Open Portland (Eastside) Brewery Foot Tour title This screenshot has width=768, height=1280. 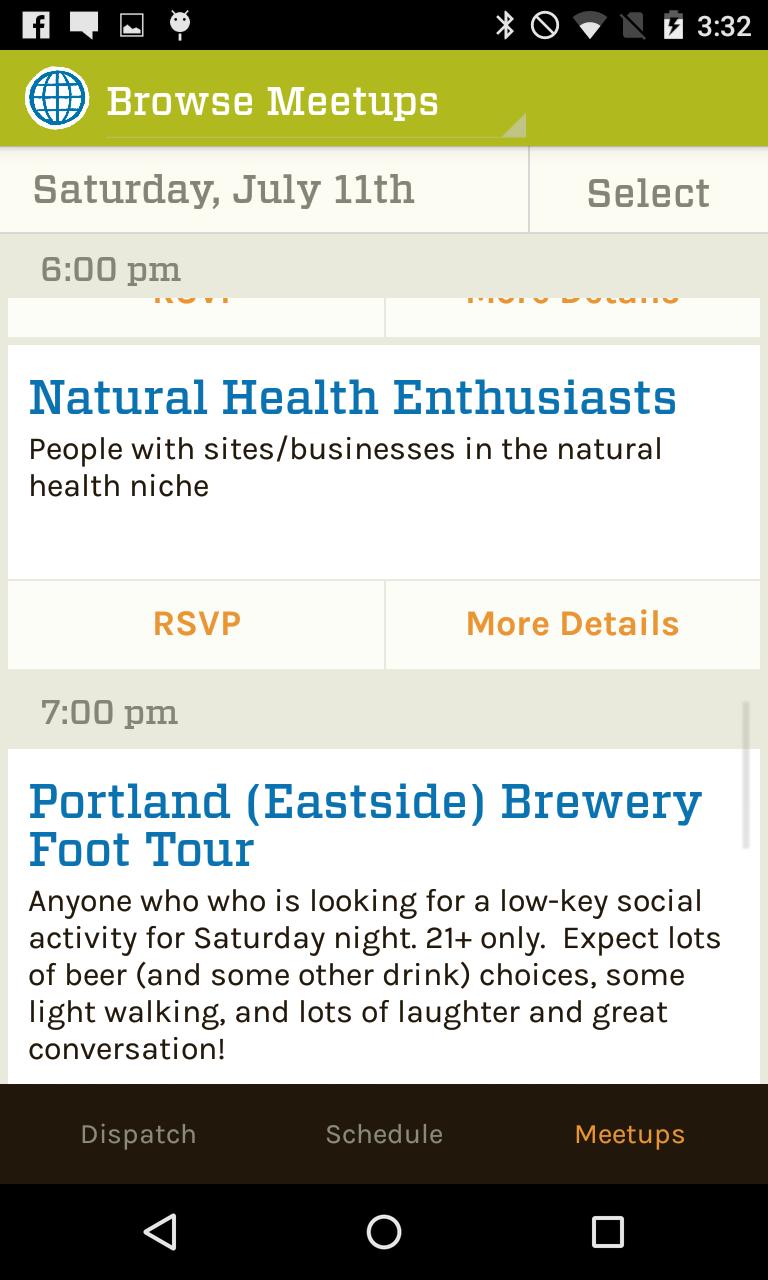tap(365, 825)
